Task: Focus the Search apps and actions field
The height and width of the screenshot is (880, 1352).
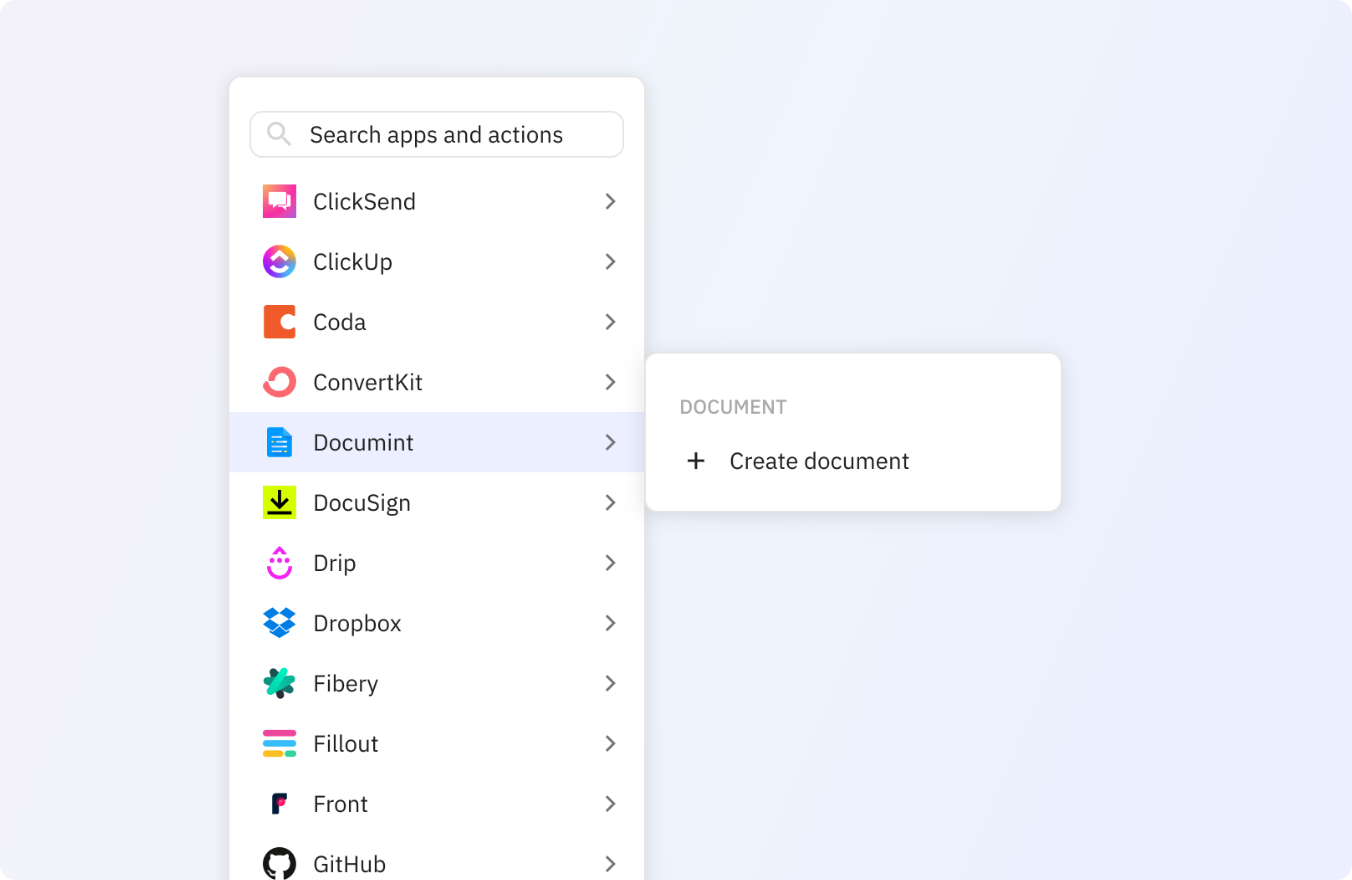Action: (436, 134)
